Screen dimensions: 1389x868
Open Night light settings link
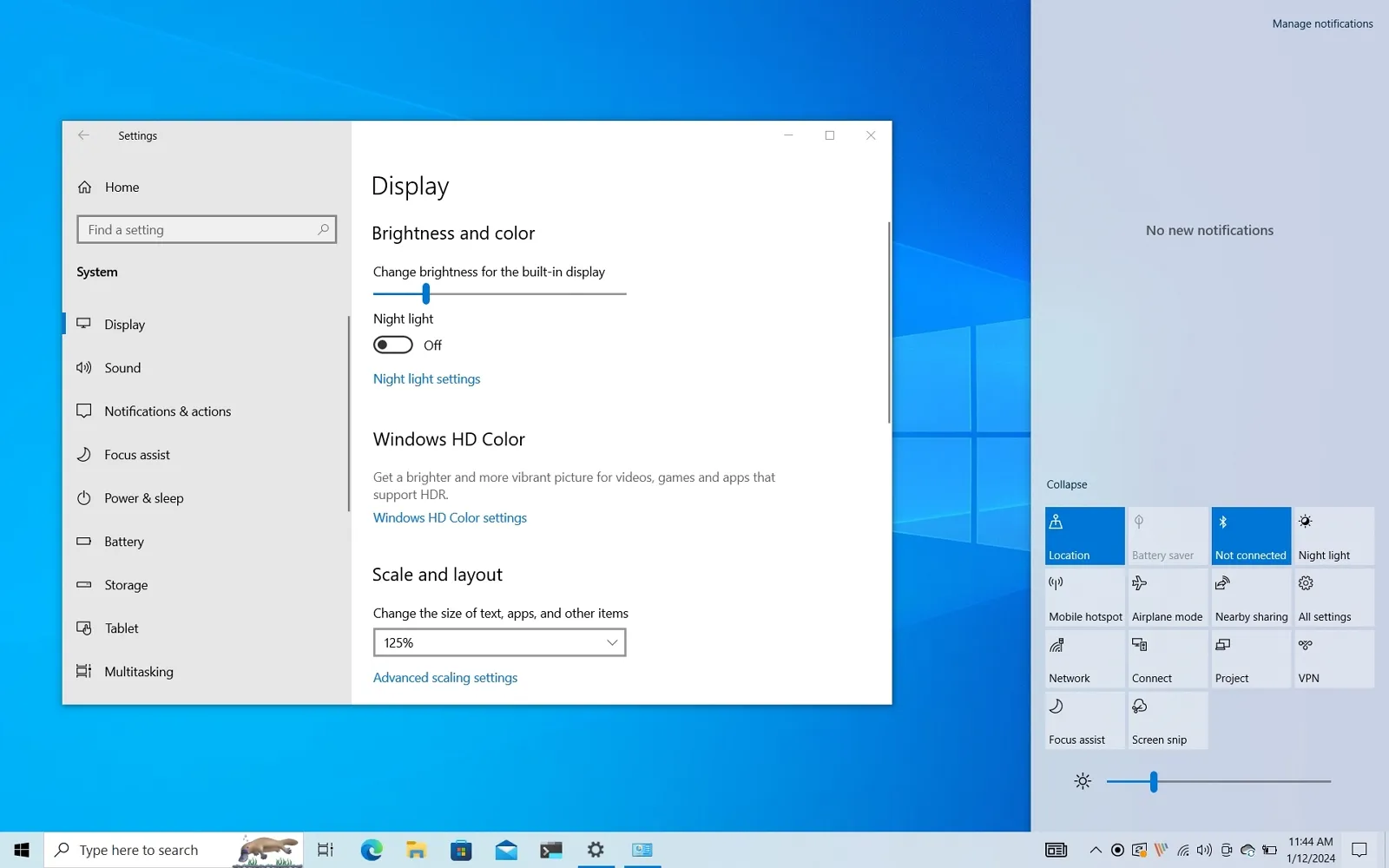[426, 378]
